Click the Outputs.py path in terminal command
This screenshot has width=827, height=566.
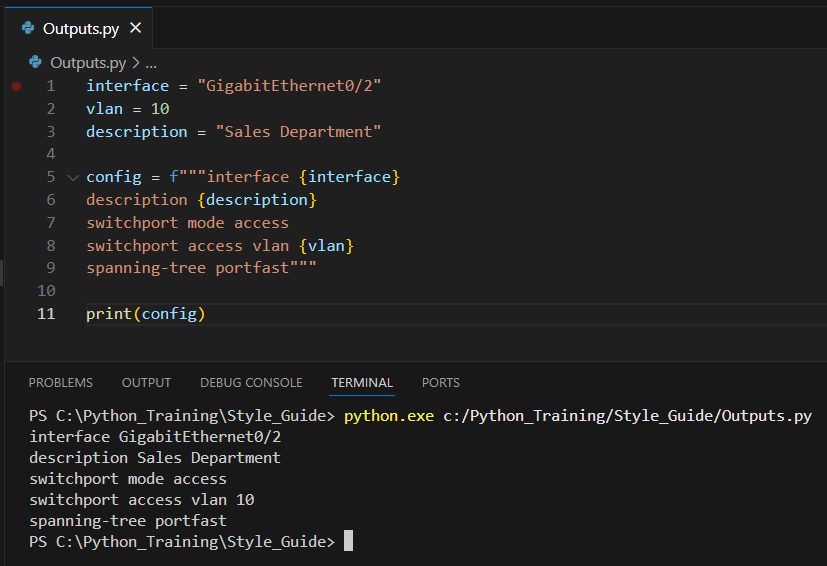(627, 416)
